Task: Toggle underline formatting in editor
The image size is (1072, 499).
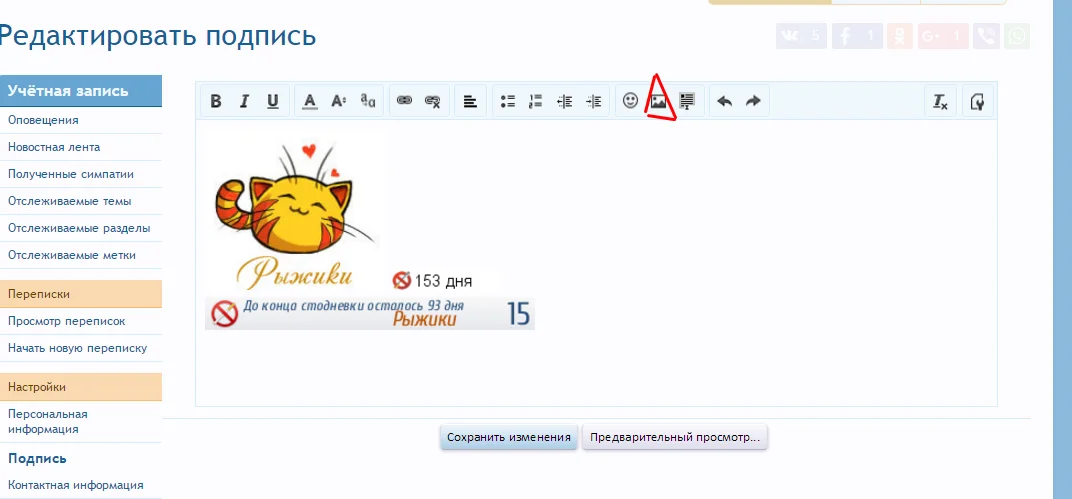Action: click(273, 101)
